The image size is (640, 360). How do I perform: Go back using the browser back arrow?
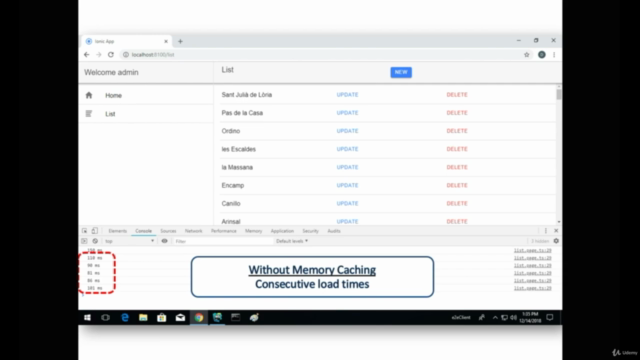pos(87,55)
